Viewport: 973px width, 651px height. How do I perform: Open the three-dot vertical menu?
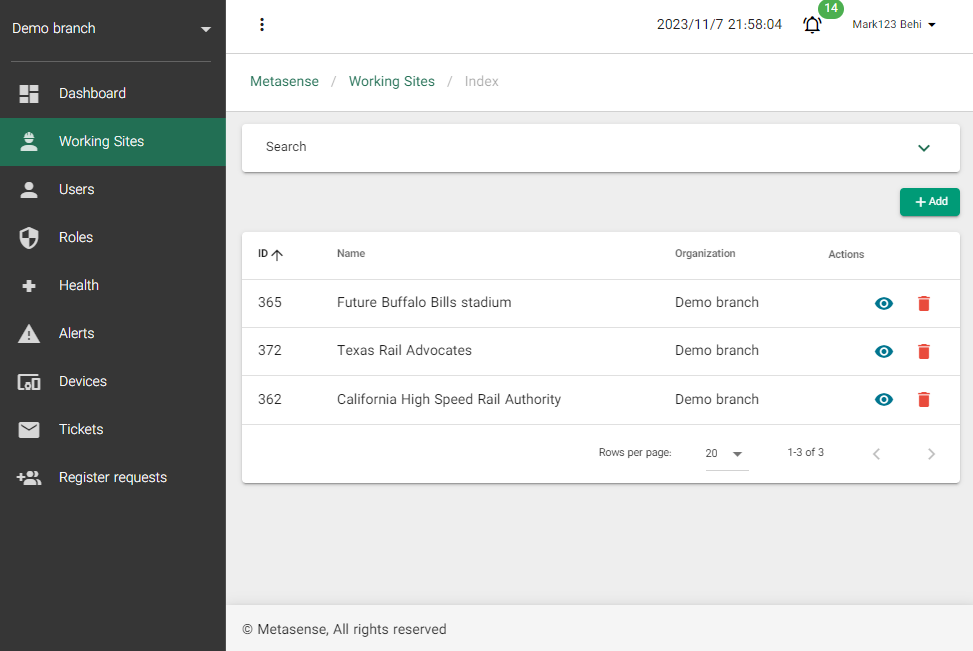click(x=262, y=24)
